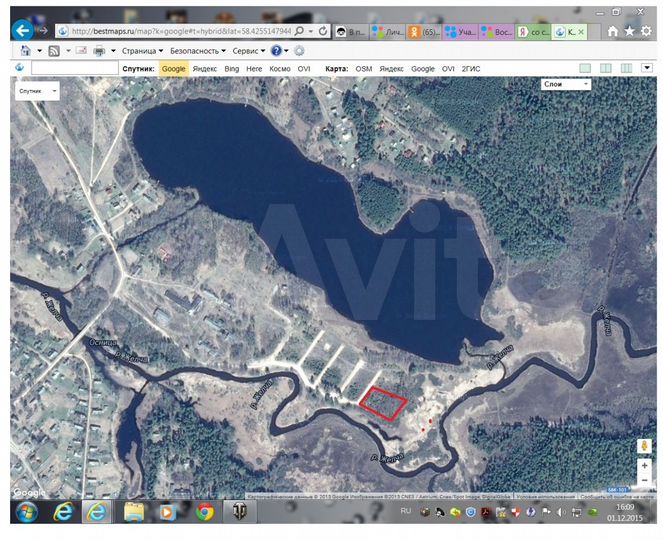Screen dimensions: 663x540
Task: Launch Google Chrome from the taskbar
Action: coord(205,513)
